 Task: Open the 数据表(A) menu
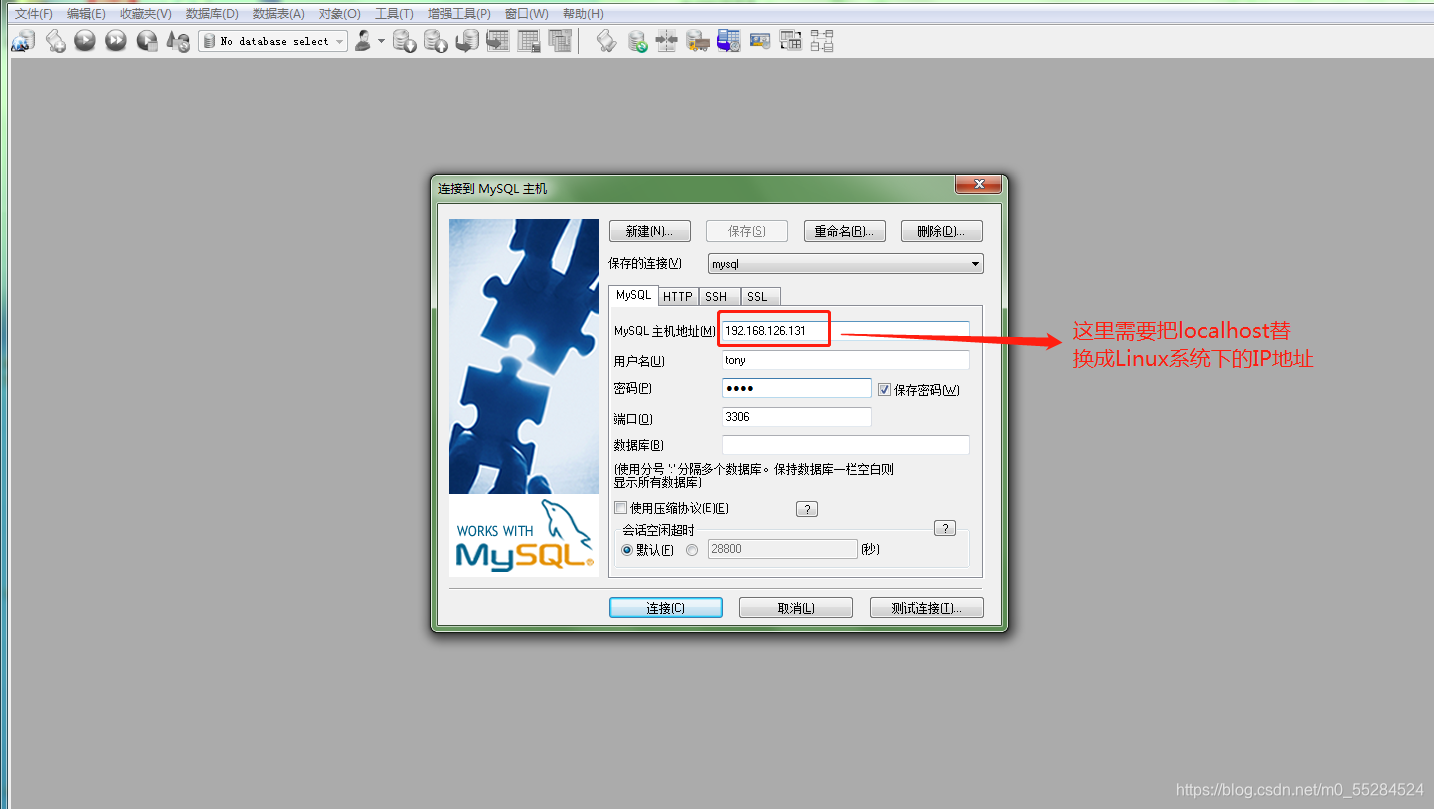click(x=279, y=14)
